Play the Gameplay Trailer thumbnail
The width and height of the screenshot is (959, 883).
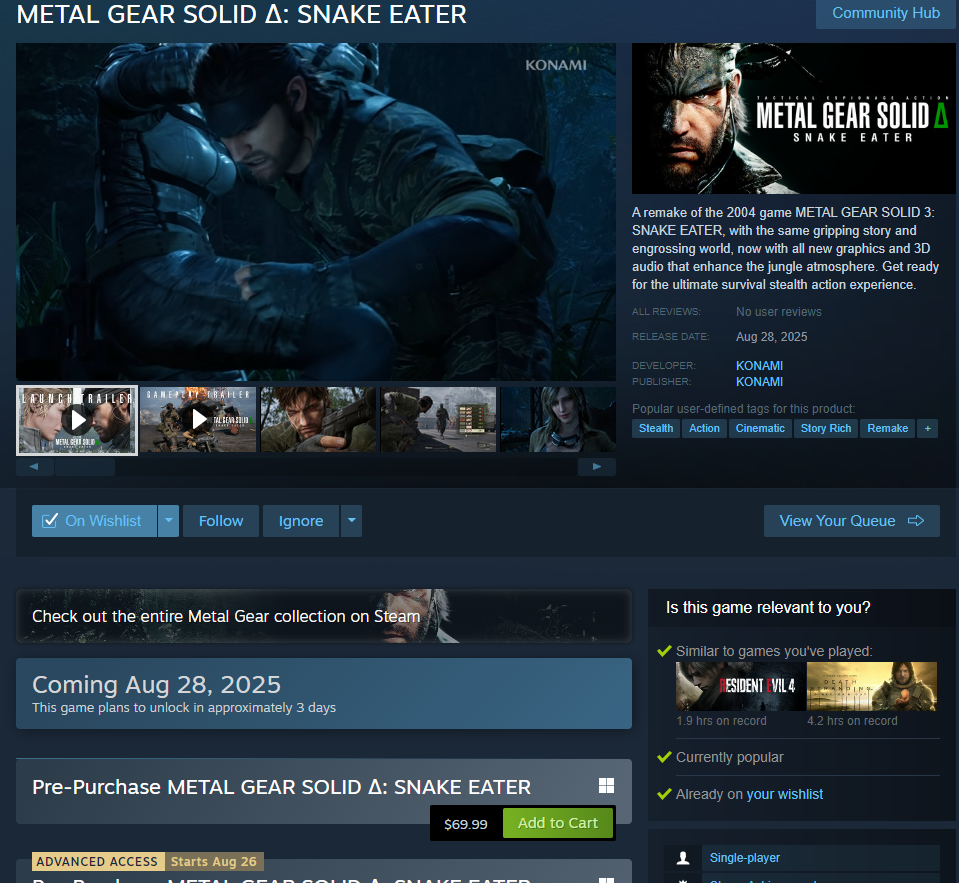tap(198, 419)
